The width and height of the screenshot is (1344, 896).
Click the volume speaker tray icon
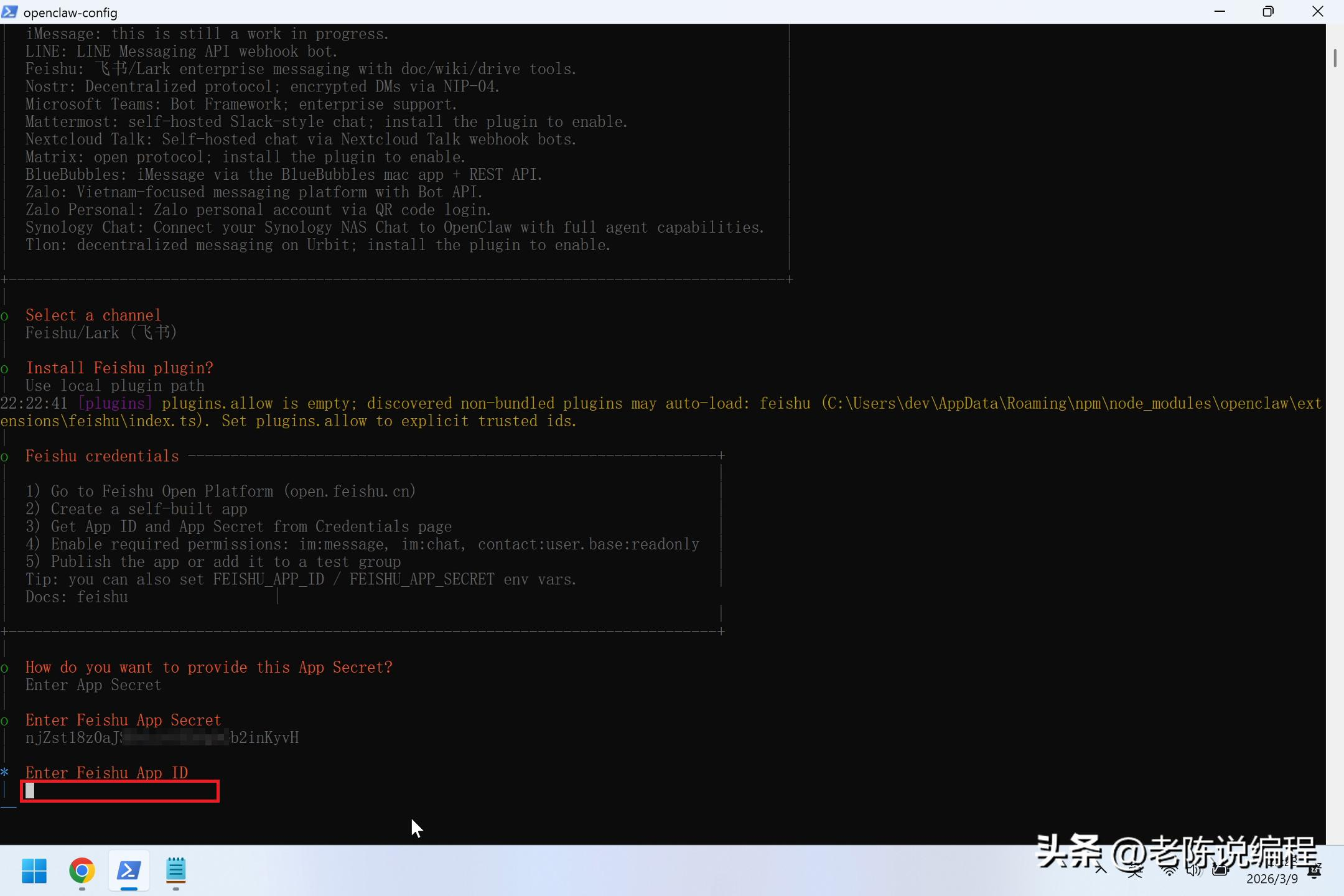1193,871
